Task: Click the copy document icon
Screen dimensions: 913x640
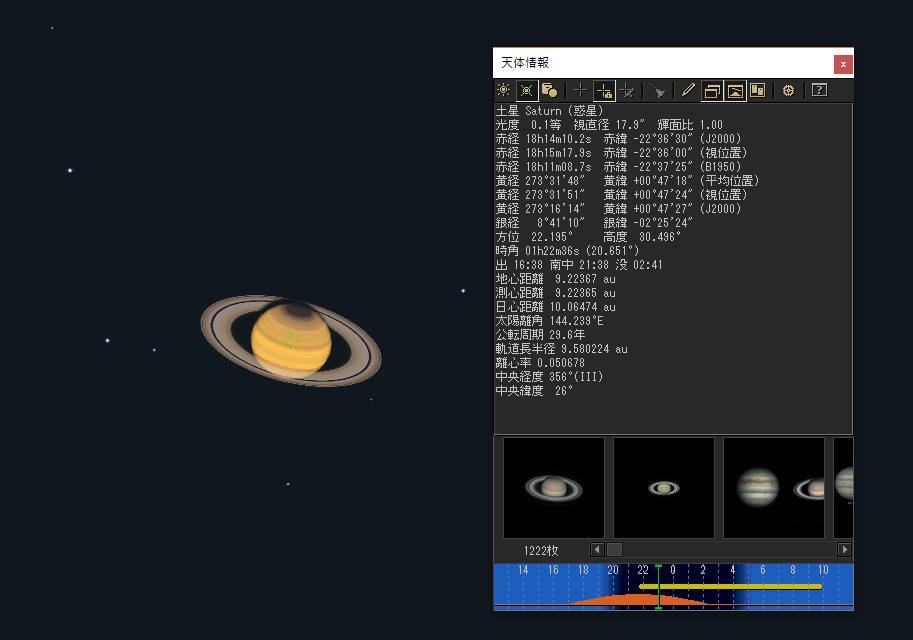Action: tap(550, 90)
